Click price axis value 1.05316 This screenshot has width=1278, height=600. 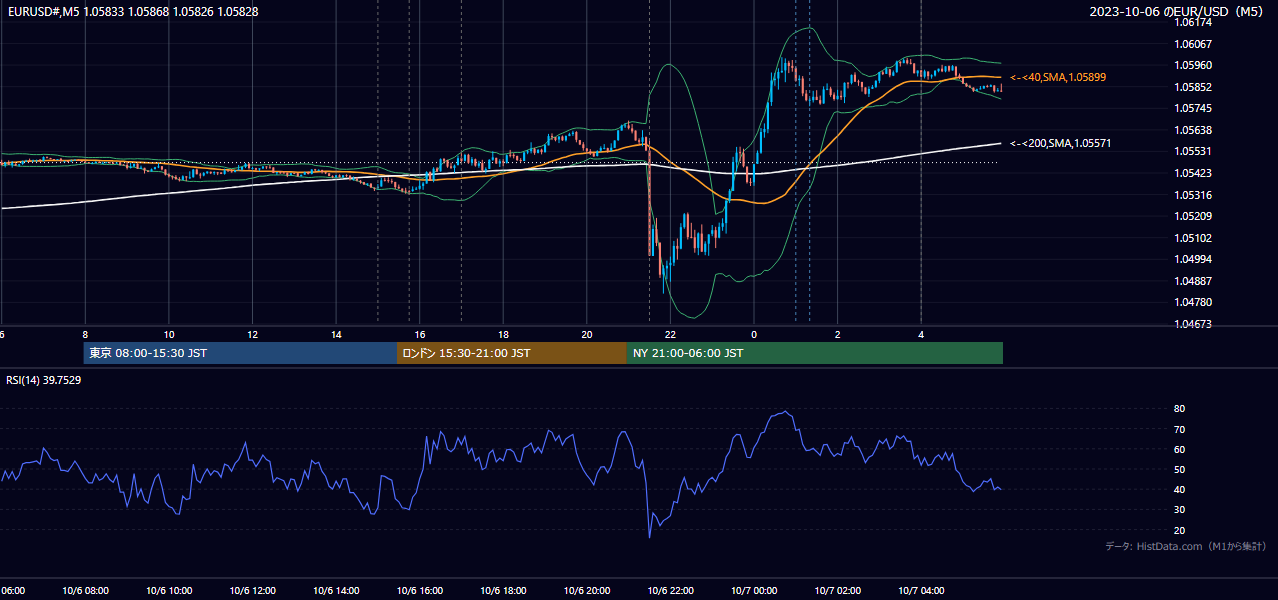pyautogui.click(x=1192, y=195)
